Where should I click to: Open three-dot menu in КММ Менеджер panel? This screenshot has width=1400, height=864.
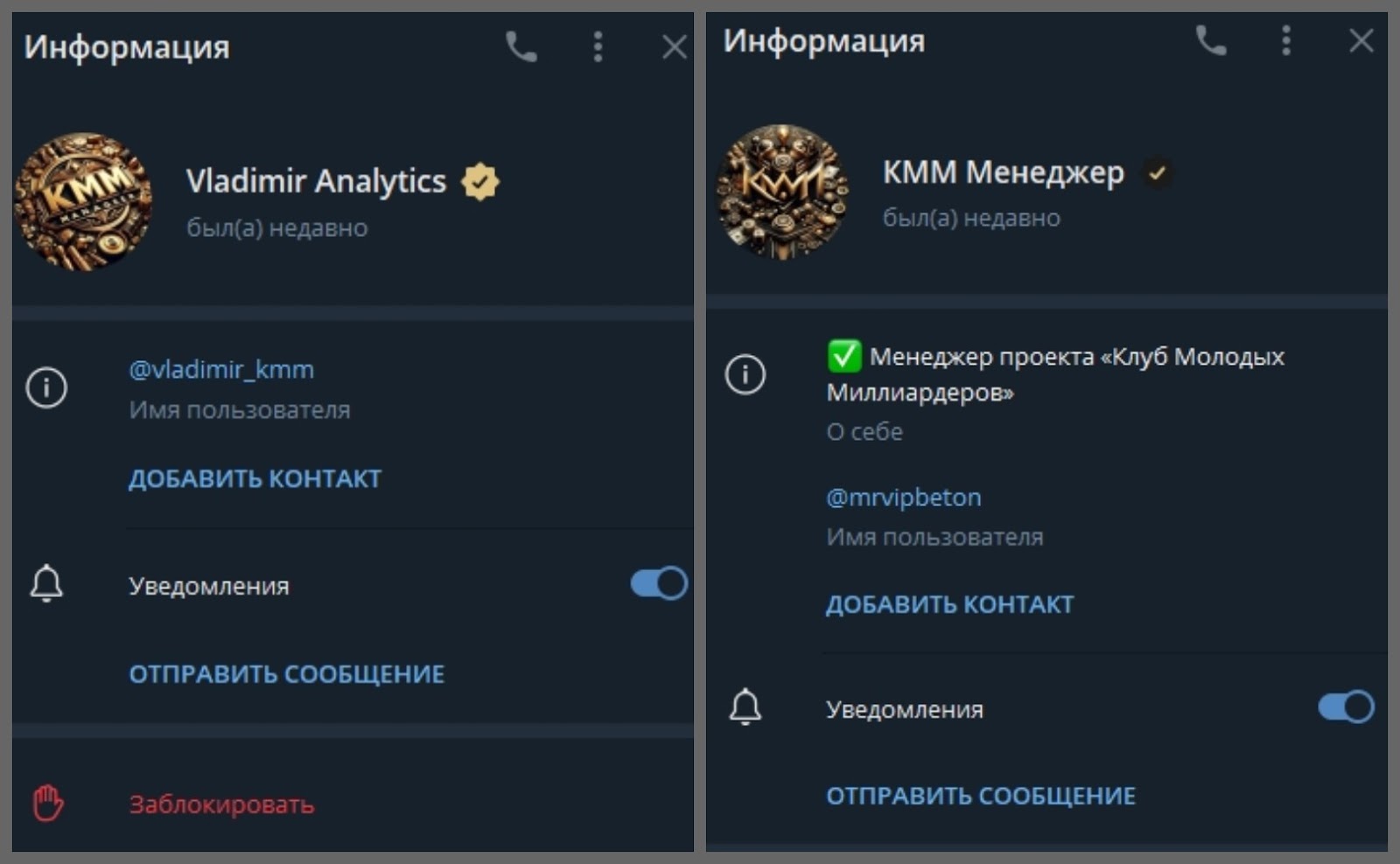pos(1285,40)
